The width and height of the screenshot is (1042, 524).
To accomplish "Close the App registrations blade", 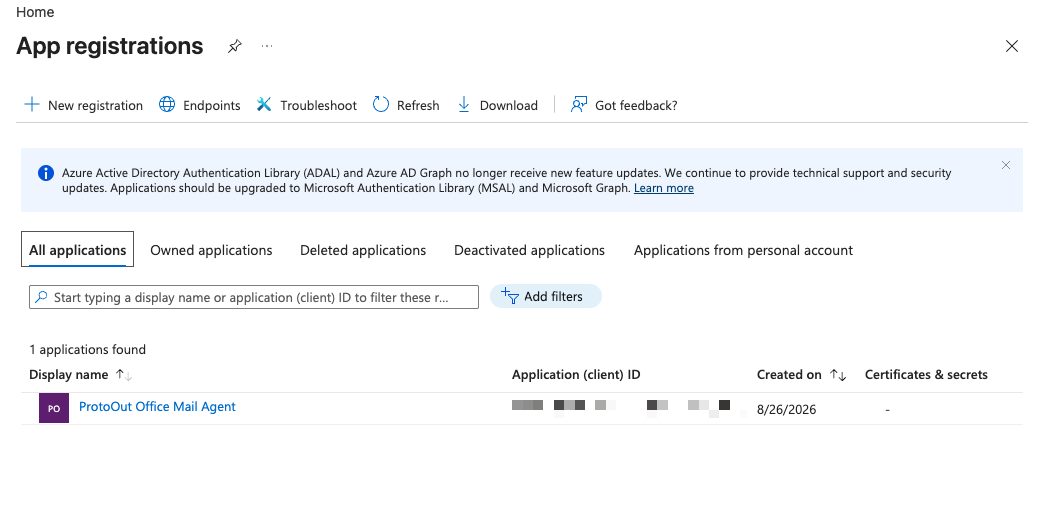I will pos(1011,46).
